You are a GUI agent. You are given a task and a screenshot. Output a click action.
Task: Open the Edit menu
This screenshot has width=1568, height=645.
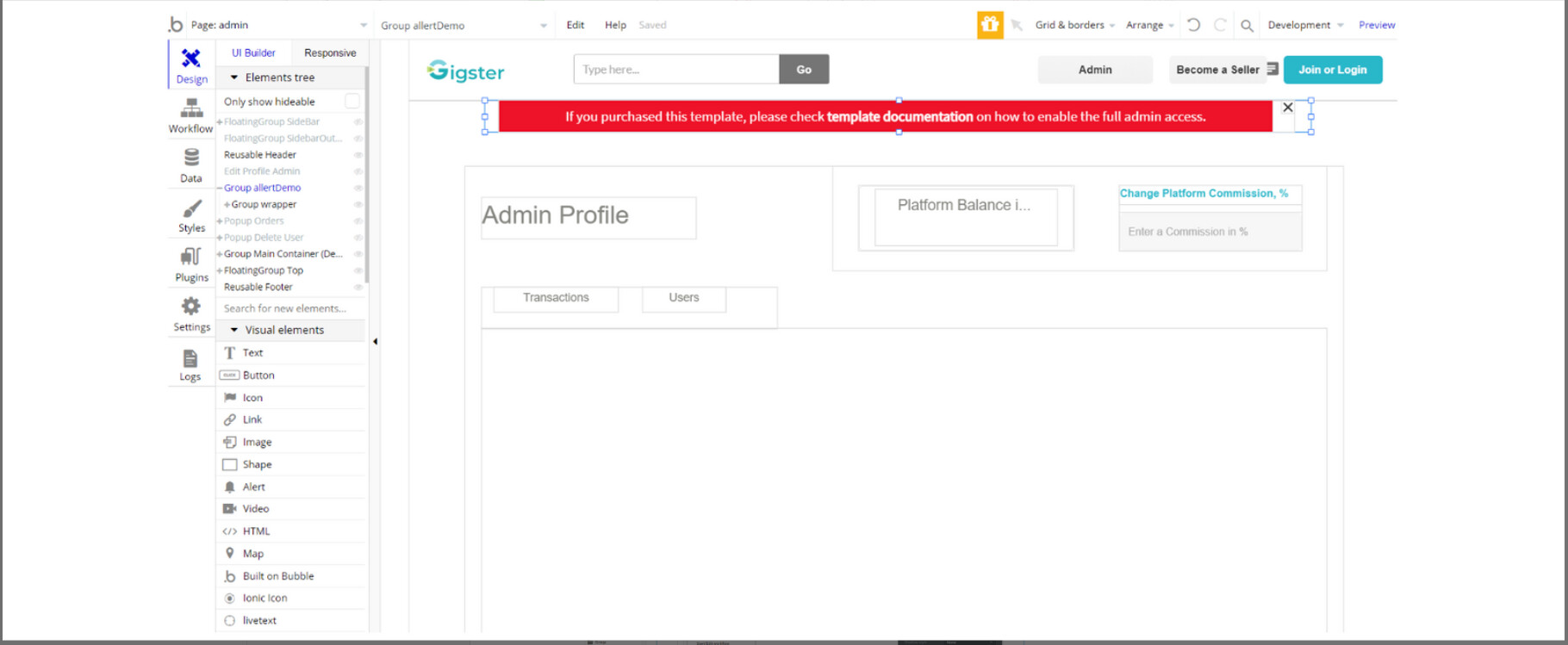[x=576, y=25]
